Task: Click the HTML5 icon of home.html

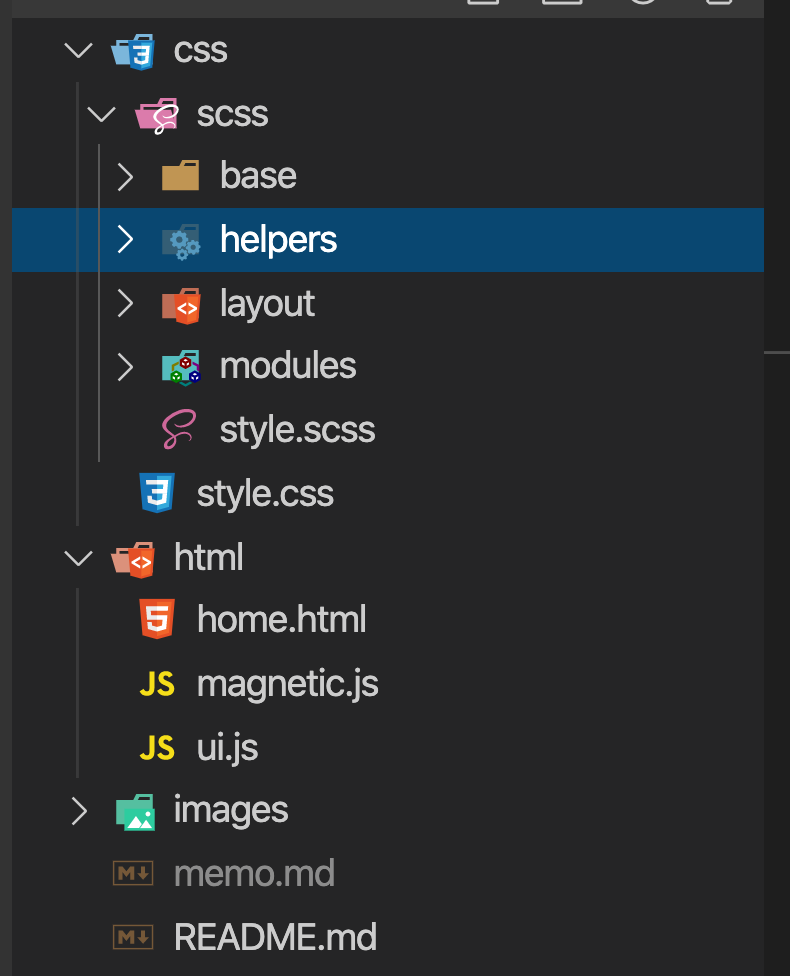Action: [x=157, y=619]
